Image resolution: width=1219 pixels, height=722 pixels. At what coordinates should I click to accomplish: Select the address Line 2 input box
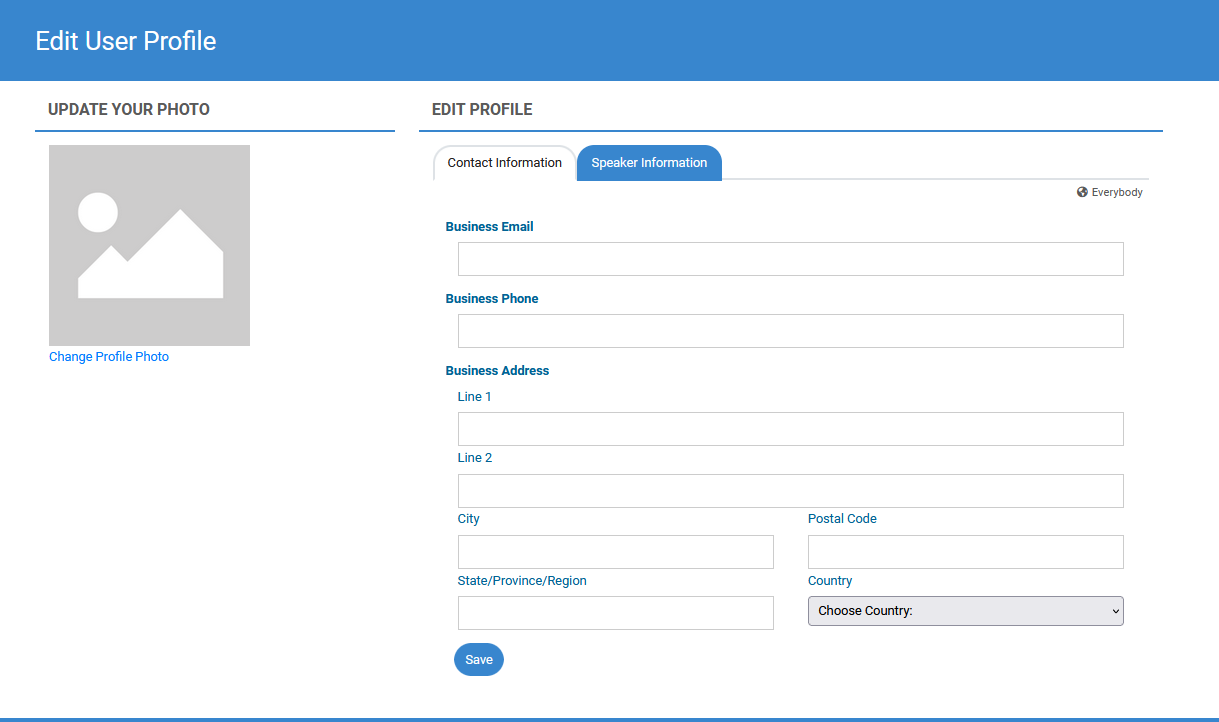click(790, 491)
